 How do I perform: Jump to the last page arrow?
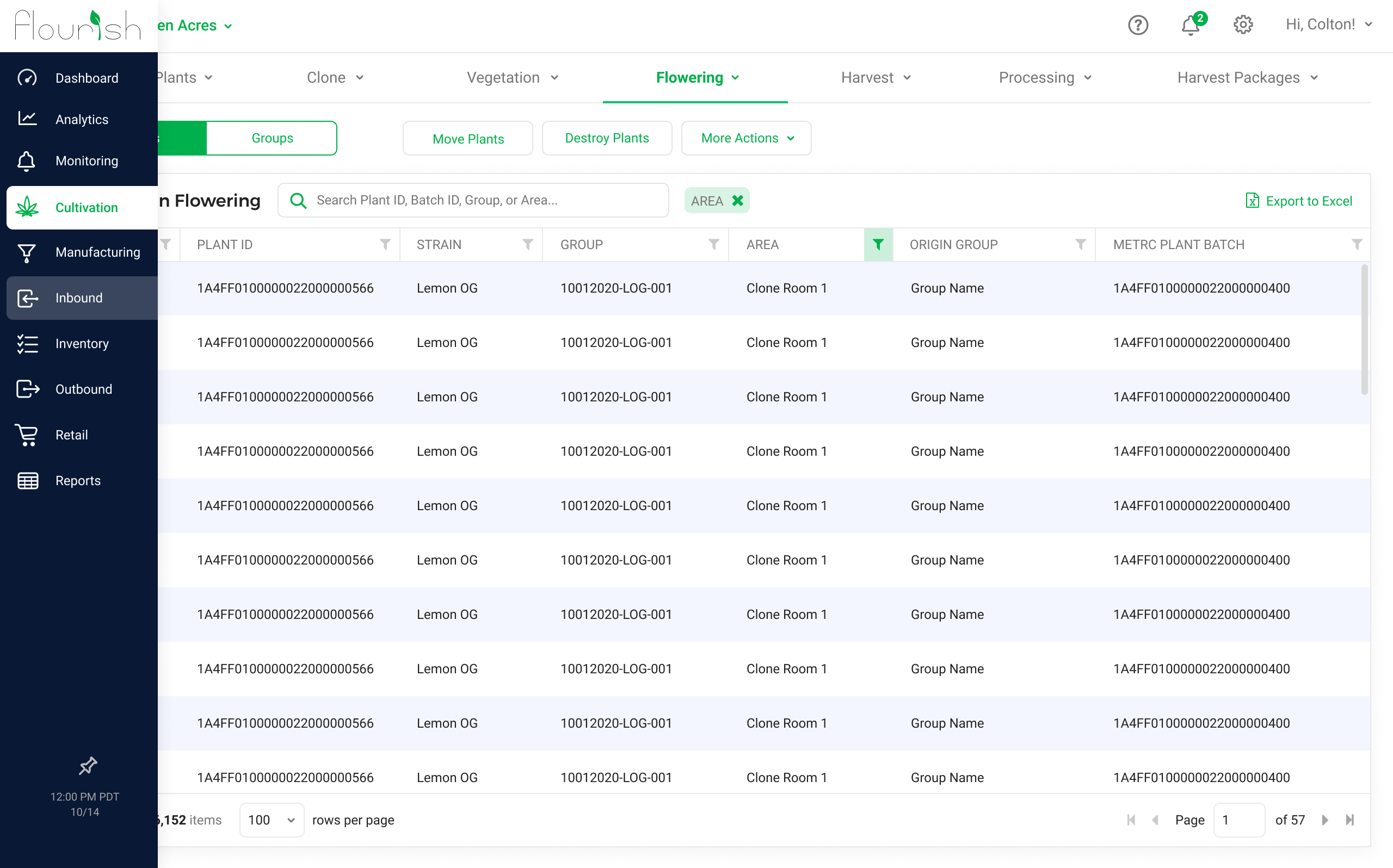tap(1350, 820)
